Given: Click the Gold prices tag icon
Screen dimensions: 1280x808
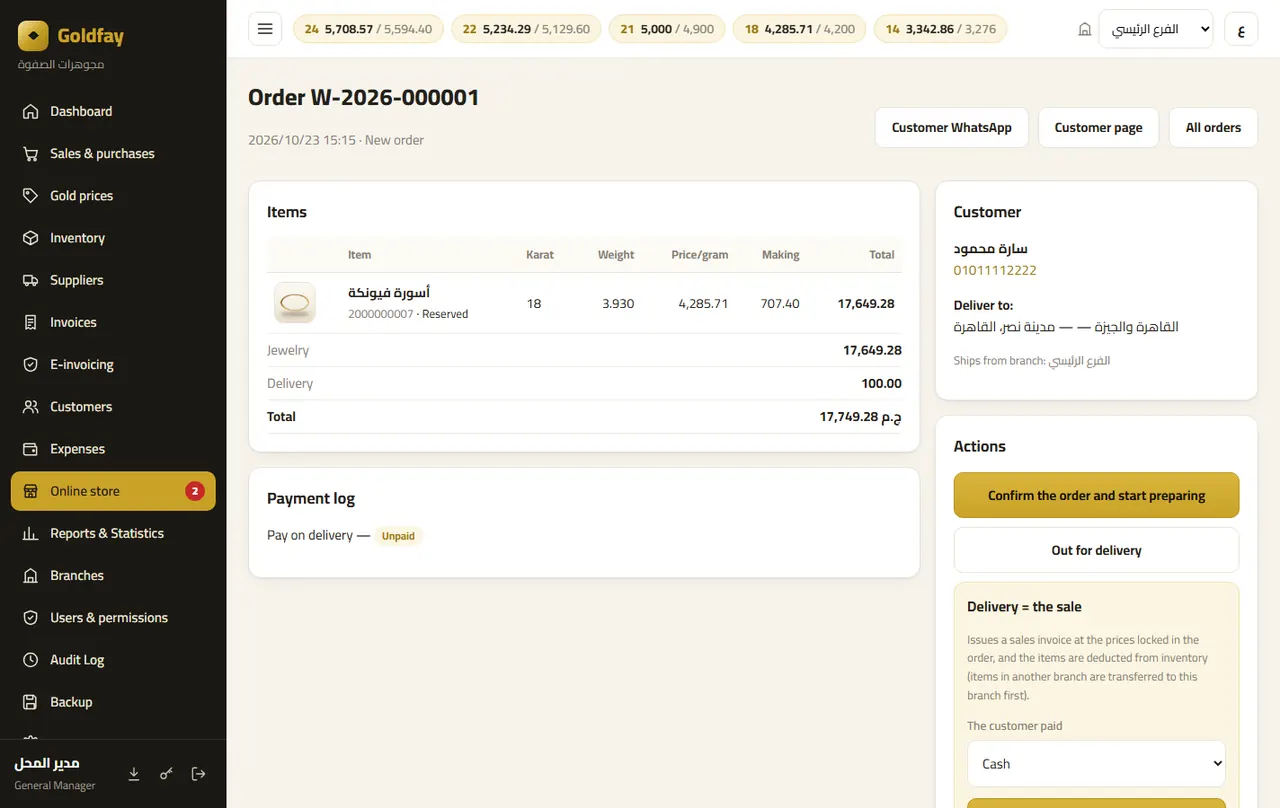Looking at the screenshot, I should pyautogui.click(x=31, y=196).
